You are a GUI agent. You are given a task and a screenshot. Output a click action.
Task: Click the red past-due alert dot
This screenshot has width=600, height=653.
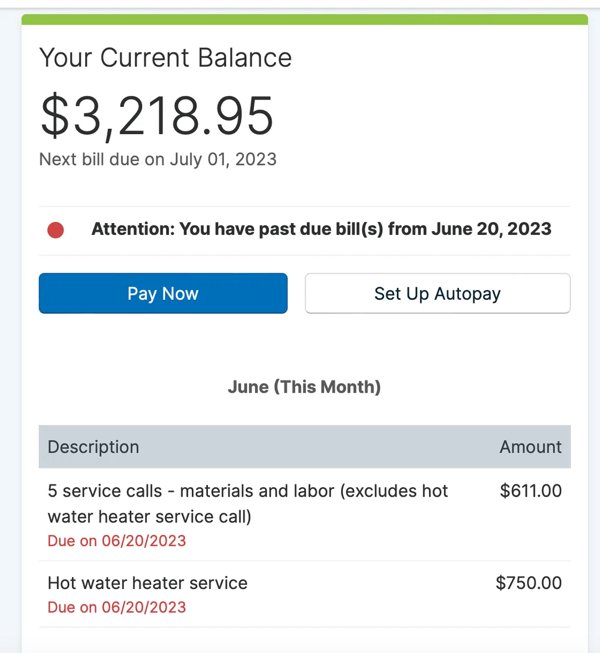(x=55, y=230)
